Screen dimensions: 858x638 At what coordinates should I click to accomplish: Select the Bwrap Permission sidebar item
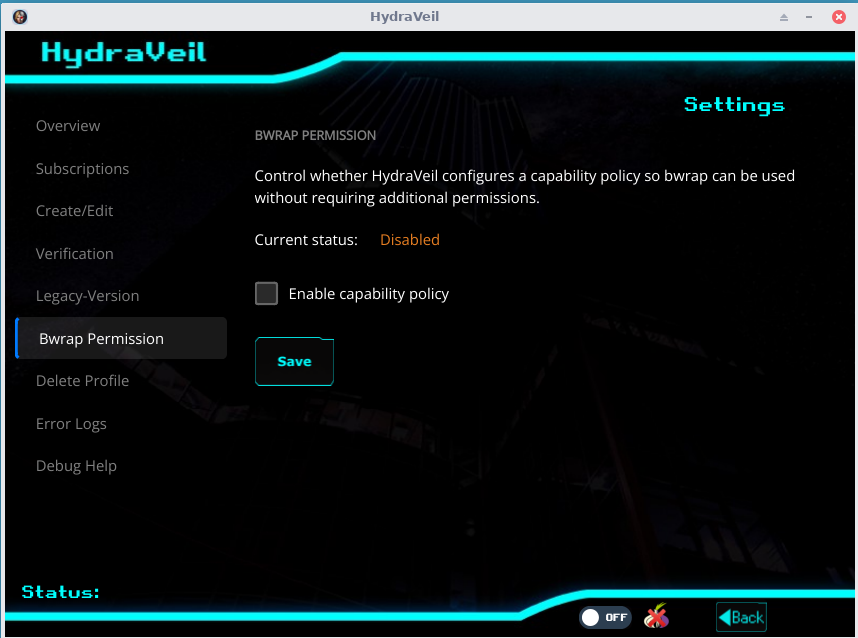(101, 339)
